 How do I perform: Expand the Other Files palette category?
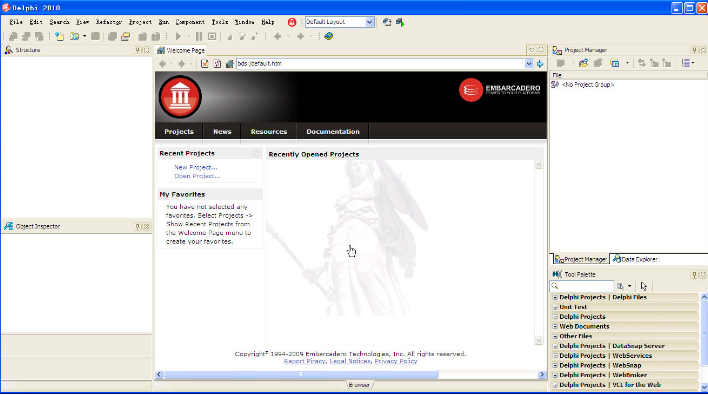555,336
